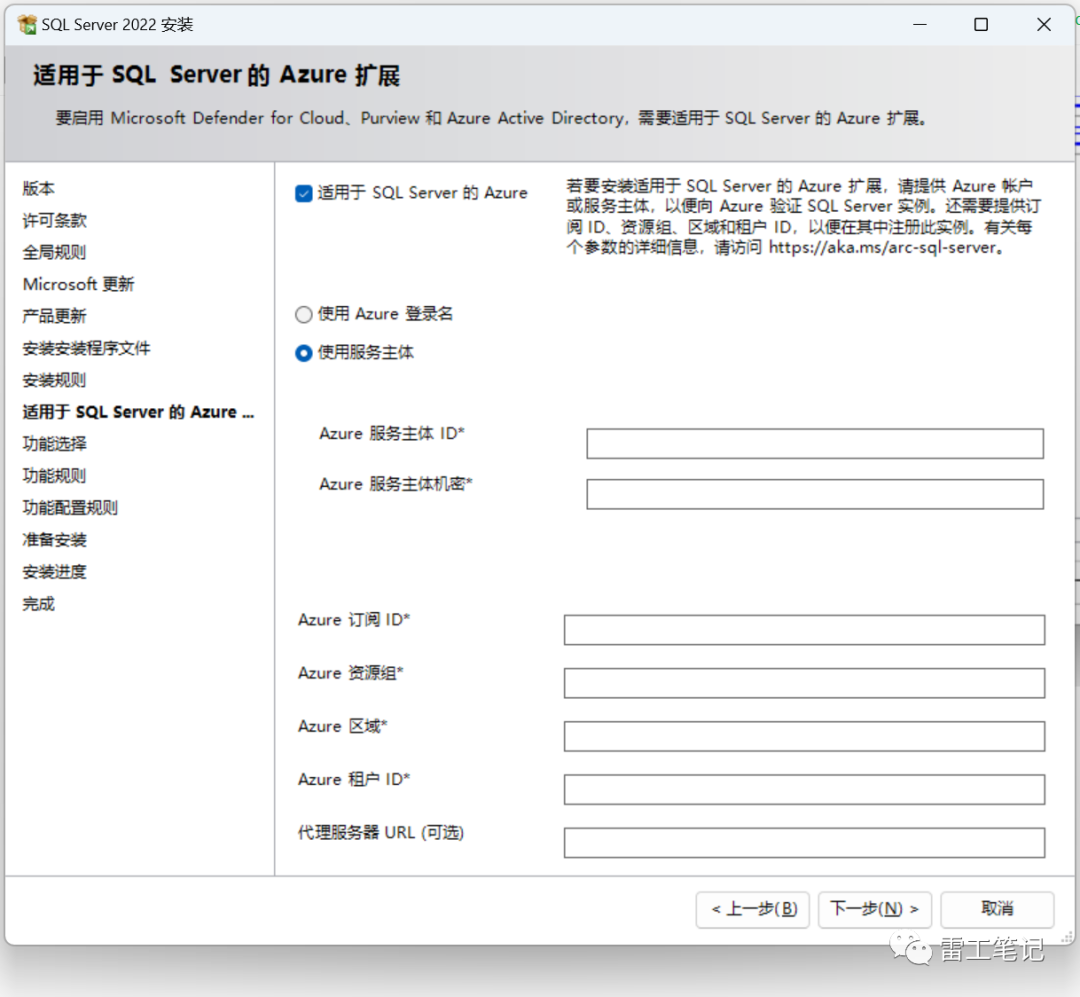1080x997 pixels.
Task: Select 使用服务主体 radio option
Action: [304, 353]
